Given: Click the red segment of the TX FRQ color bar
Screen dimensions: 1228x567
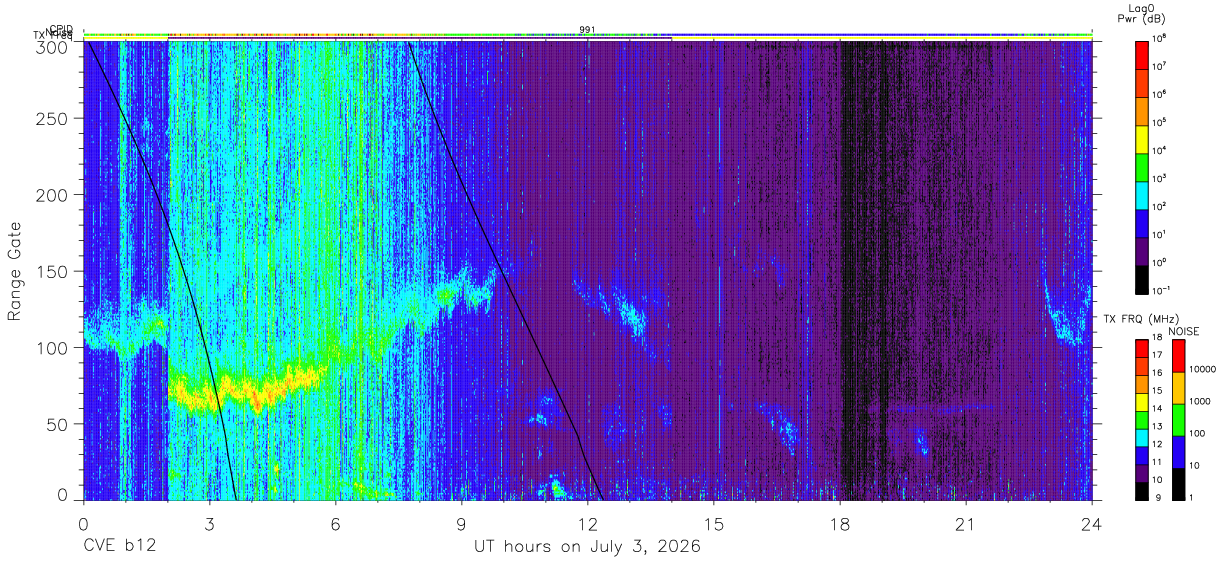Looking at the screenshot, I should click(x=1142, y=350).
